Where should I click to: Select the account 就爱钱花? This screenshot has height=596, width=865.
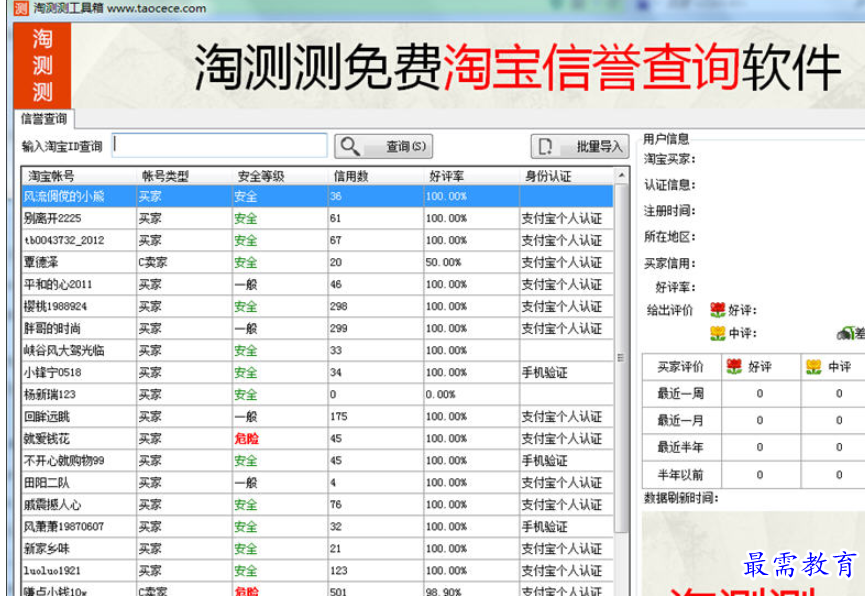coord(47,439)
